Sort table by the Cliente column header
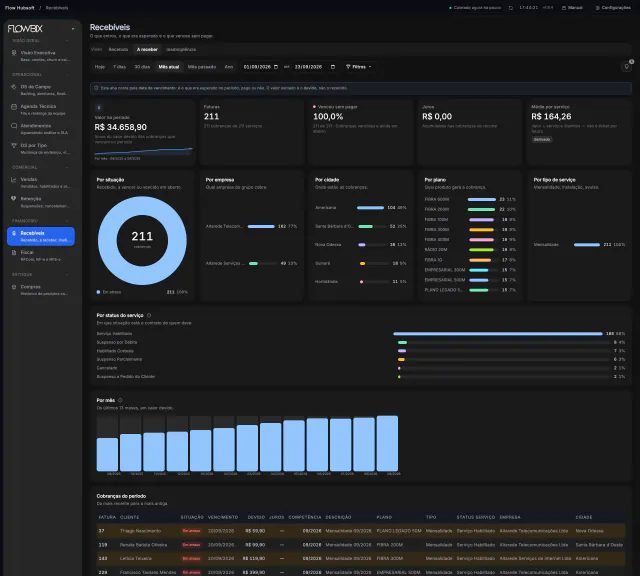 click(129, 517)
